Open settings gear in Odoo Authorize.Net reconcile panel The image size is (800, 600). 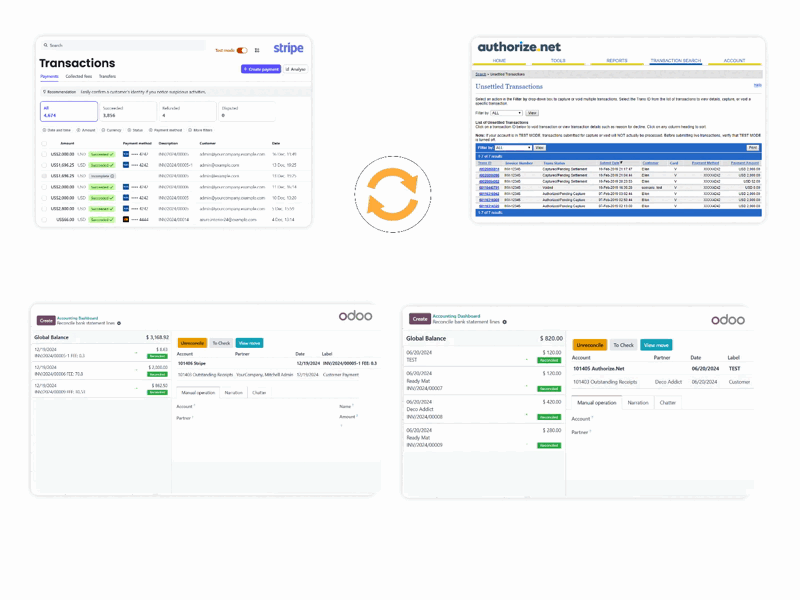click(x=505, y=322)
